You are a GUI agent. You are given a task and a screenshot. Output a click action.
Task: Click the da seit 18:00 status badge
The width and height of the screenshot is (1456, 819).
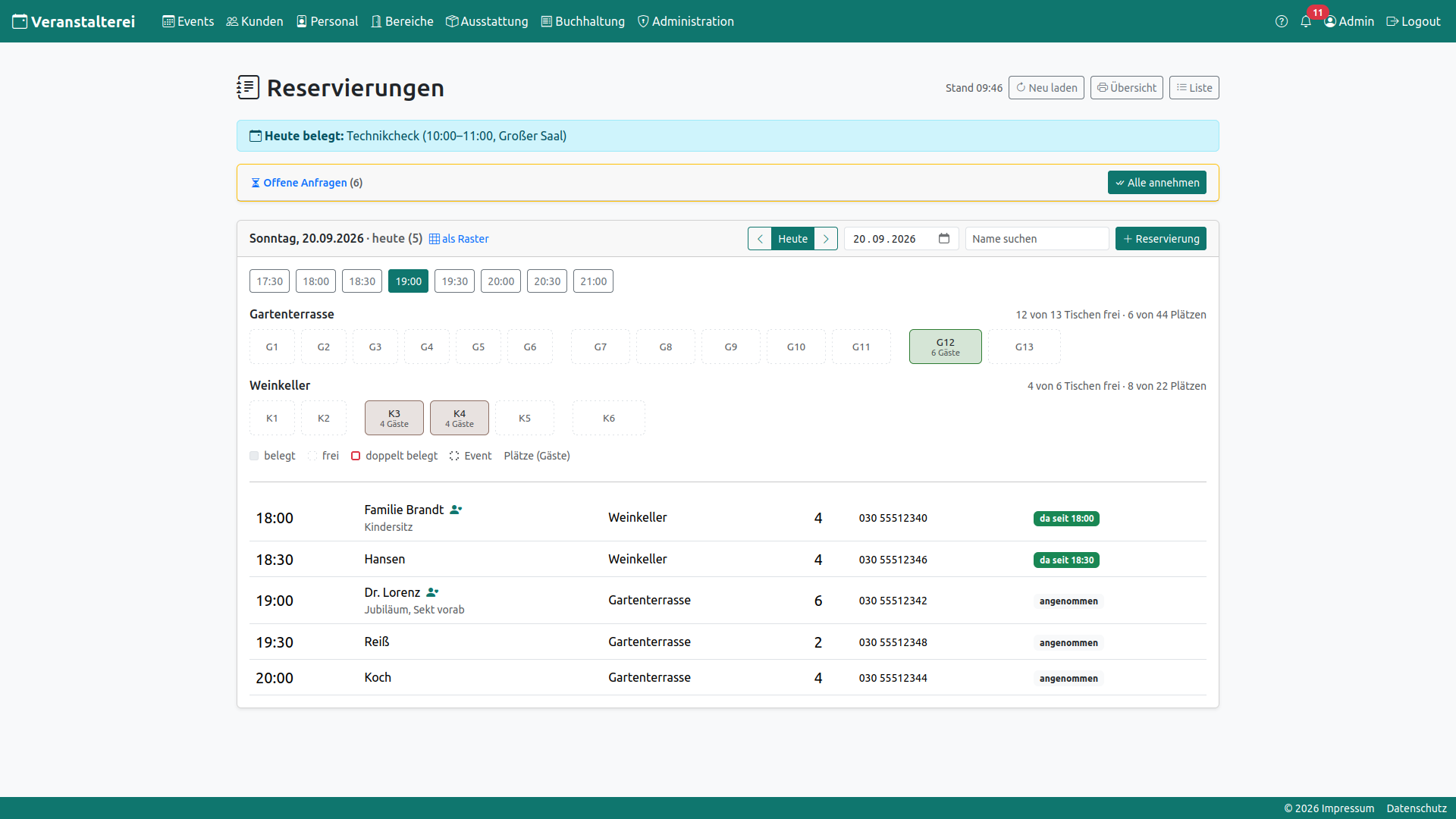coord(1066,519)
